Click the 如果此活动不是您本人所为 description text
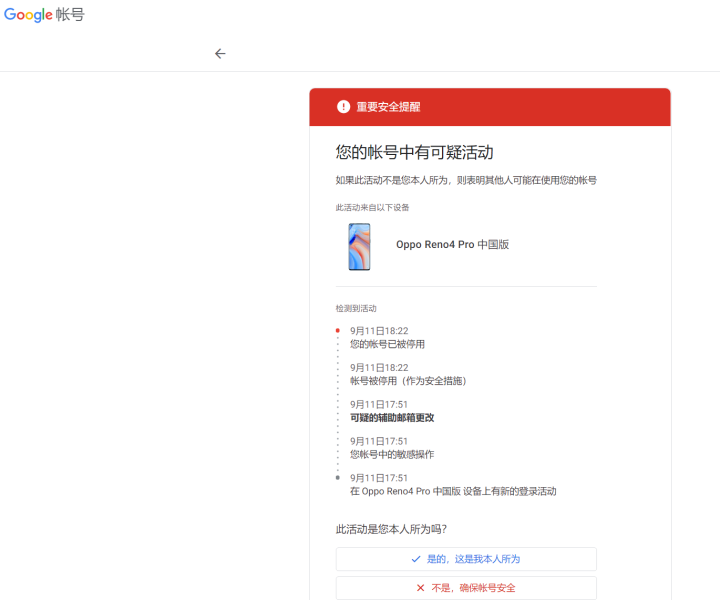This screenshot has width=720, height=600. (466, 180)
